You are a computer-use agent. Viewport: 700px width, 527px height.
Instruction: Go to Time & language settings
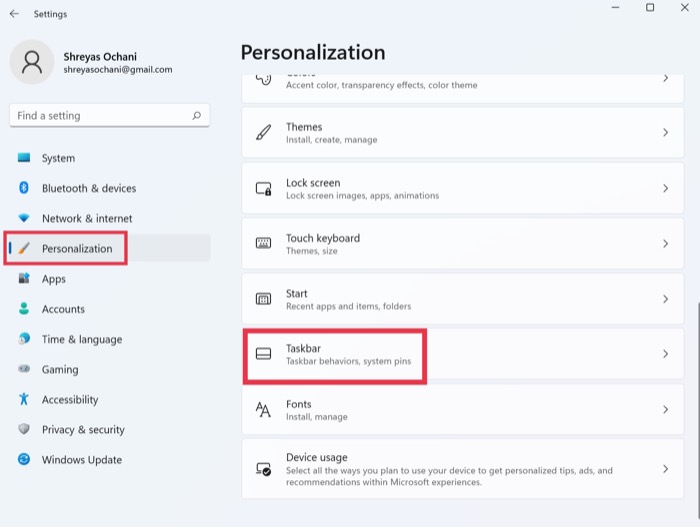click(x=81, y=339)
